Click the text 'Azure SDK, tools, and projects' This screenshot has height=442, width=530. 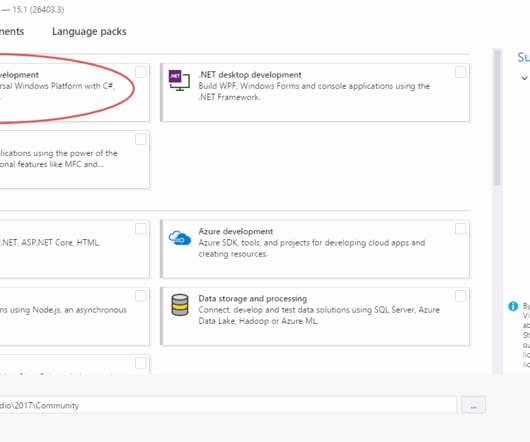point(254,243)
